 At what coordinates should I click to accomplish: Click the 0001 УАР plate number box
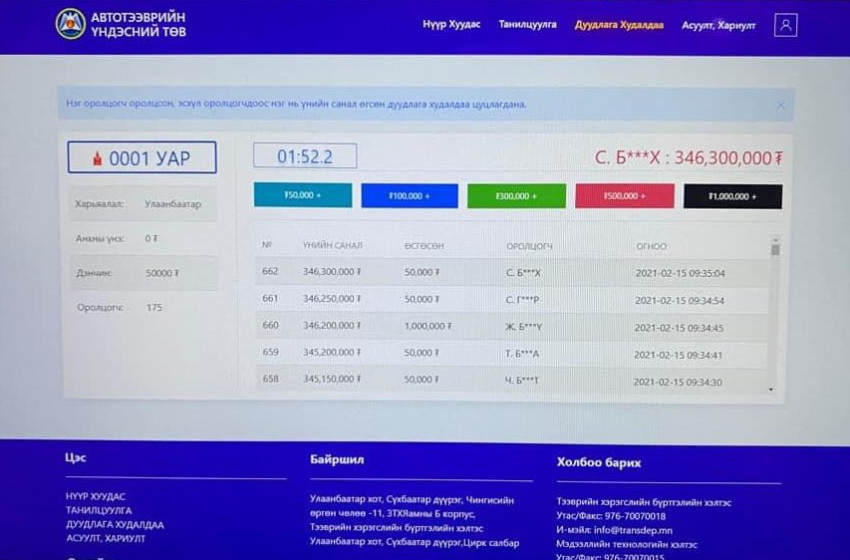(x=142, y=158)
